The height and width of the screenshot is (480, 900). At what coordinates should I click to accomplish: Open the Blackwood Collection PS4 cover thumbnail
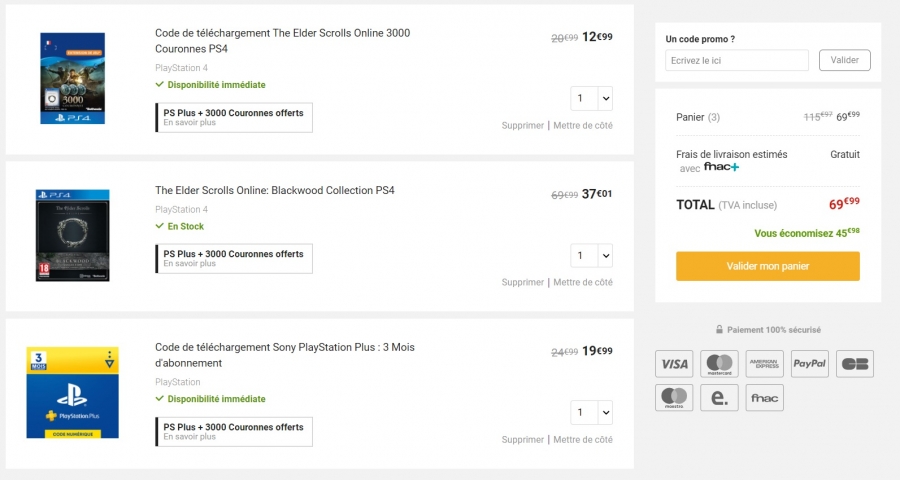tap(72, 235)
